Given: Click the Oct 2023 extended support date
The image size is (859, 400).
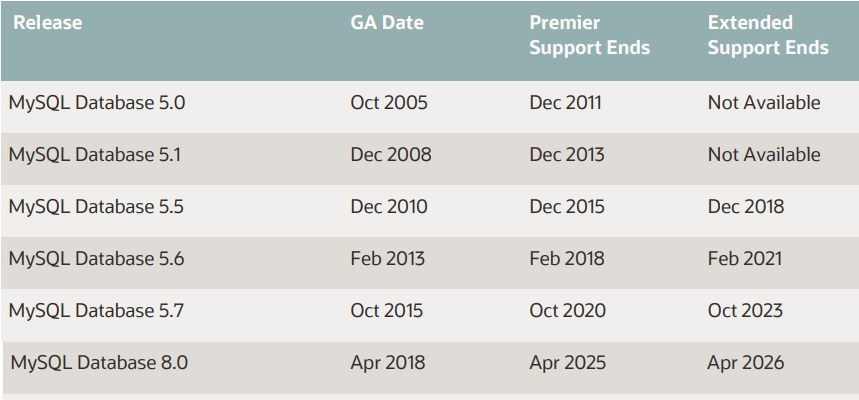Looking at the screenshot, I should 745,310.
